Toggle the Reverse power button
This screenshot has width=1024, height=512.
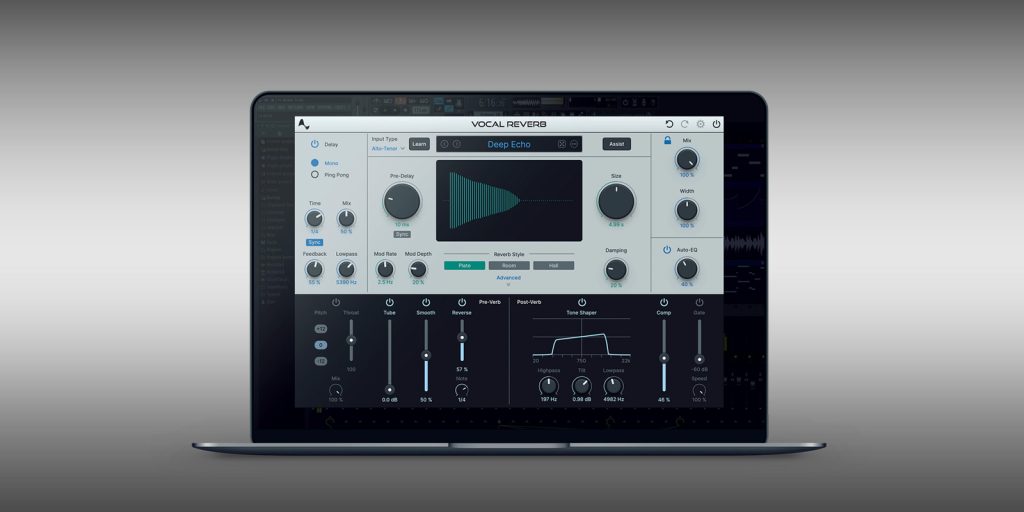click(x=462, y=302)
